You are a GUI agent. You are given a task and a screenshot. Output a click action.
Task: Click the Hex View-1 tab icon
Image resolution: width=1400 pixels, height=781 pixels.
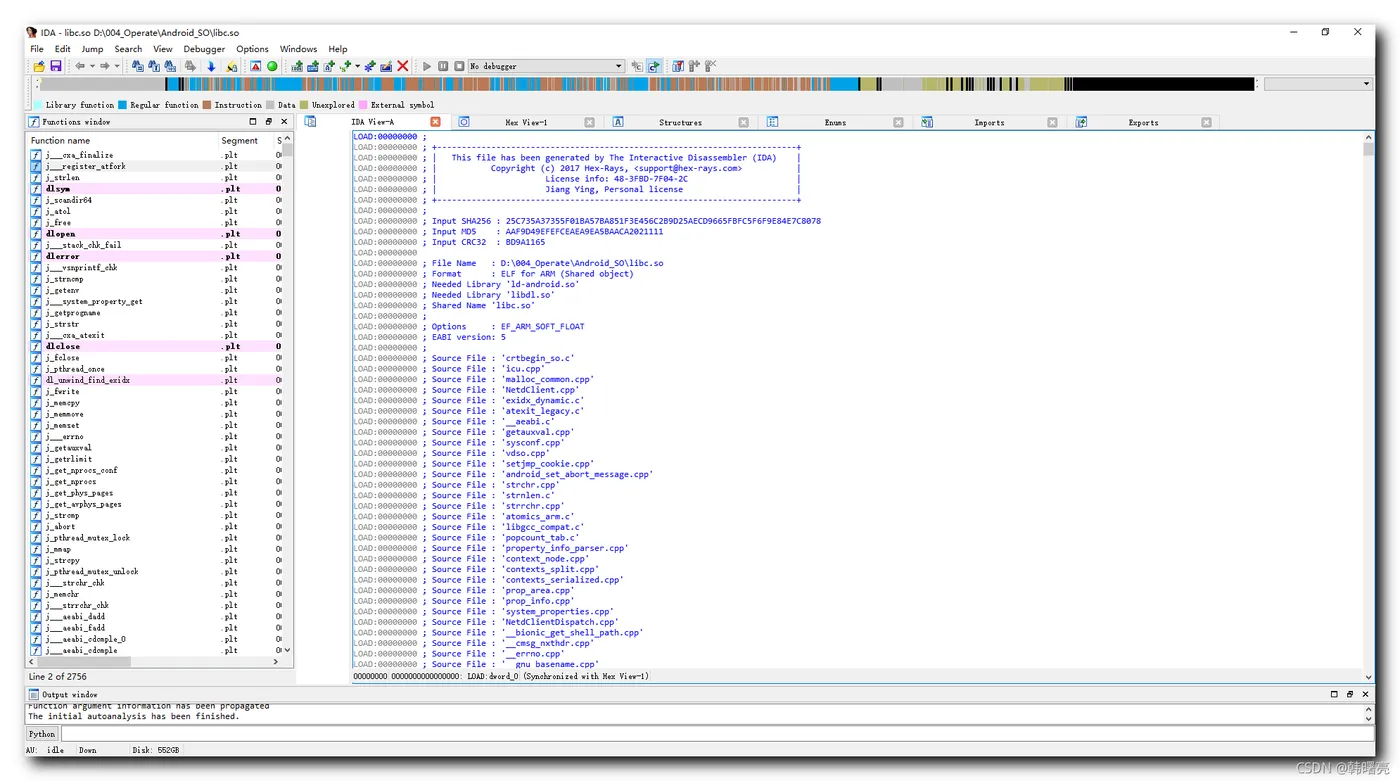[464, 122]
